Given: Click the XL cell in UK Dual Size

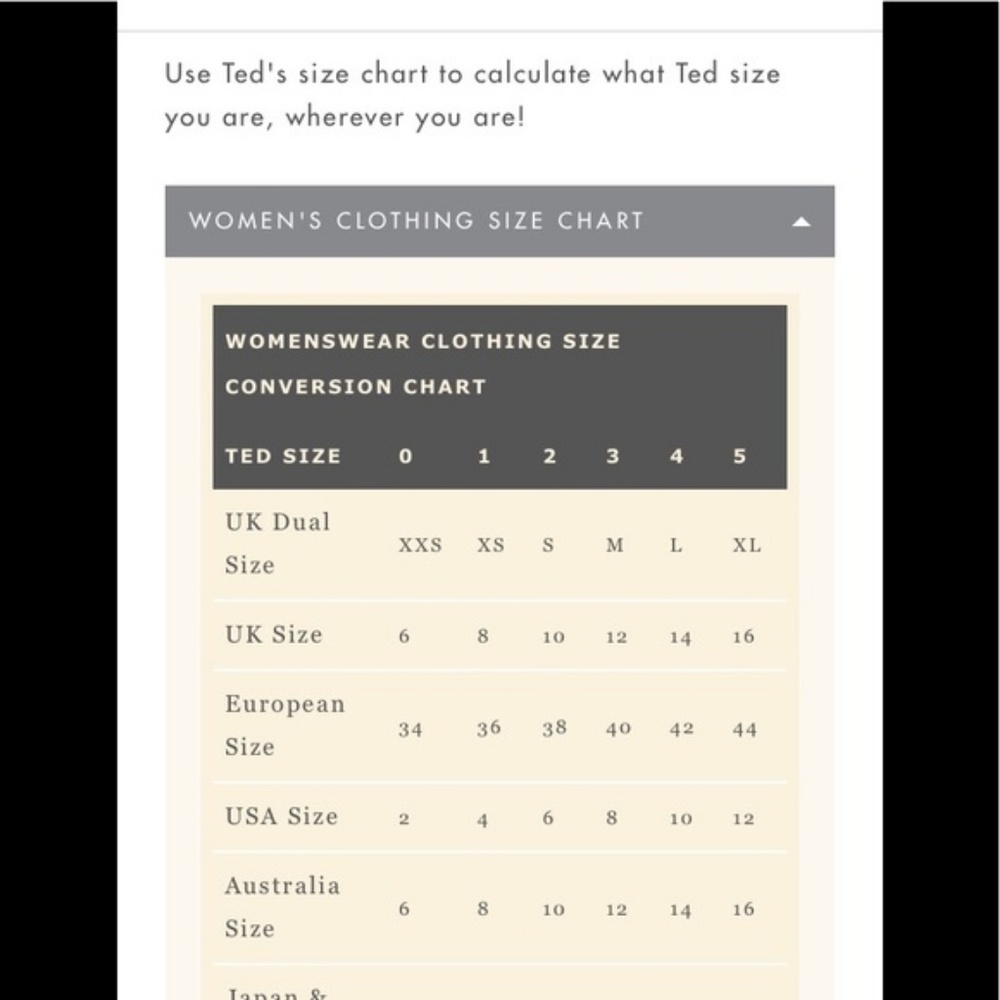Looking at the screenshot, I should coord(746,545).
